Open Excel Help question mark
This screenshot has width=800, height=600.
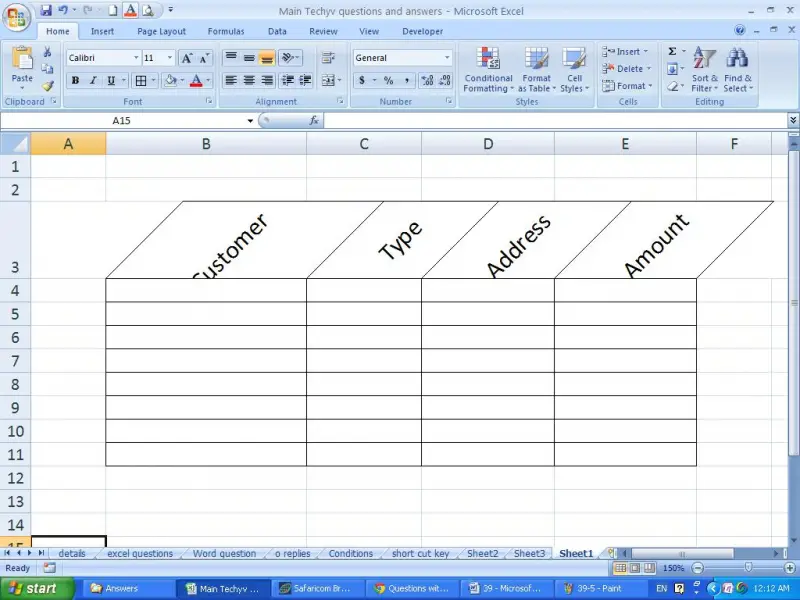[x=740, y=30]
